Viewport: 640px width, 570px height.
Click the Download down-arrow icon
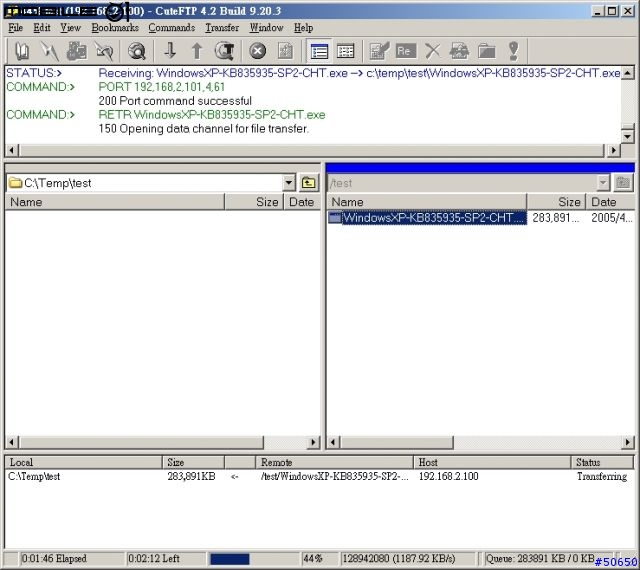click(170, 51)
